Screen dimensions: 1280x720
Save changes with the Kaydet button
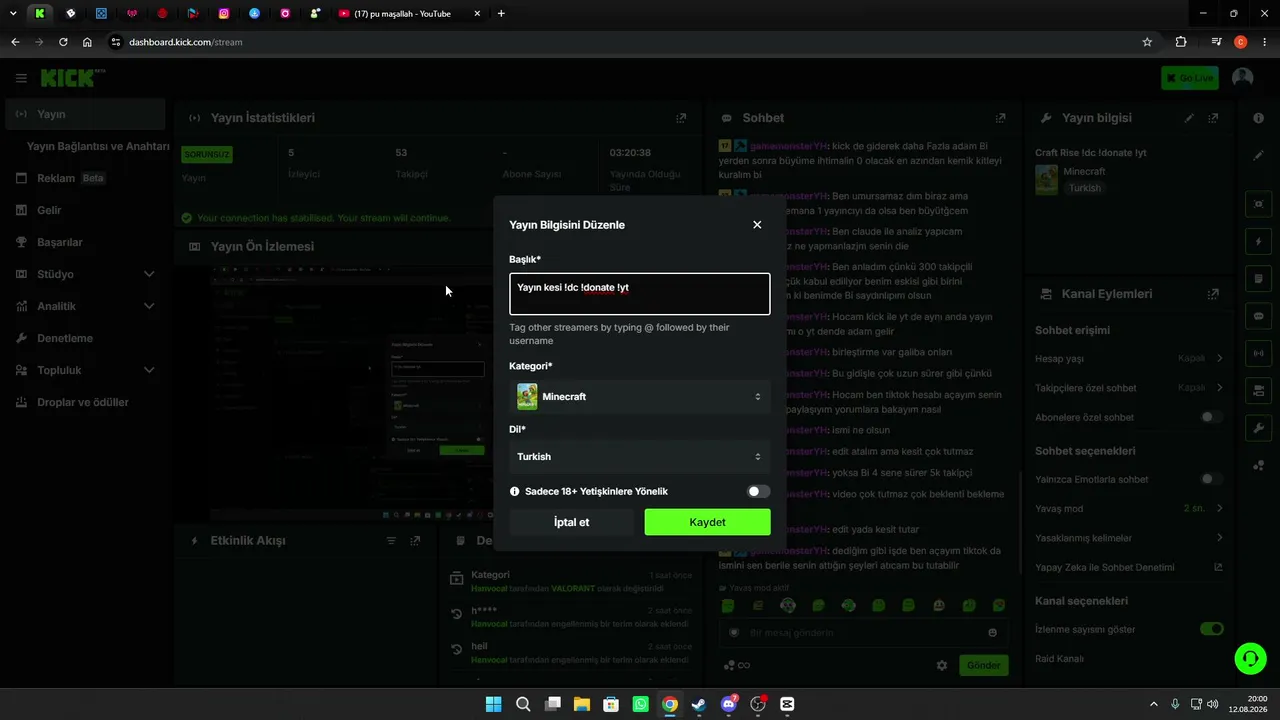coord(708,522)
